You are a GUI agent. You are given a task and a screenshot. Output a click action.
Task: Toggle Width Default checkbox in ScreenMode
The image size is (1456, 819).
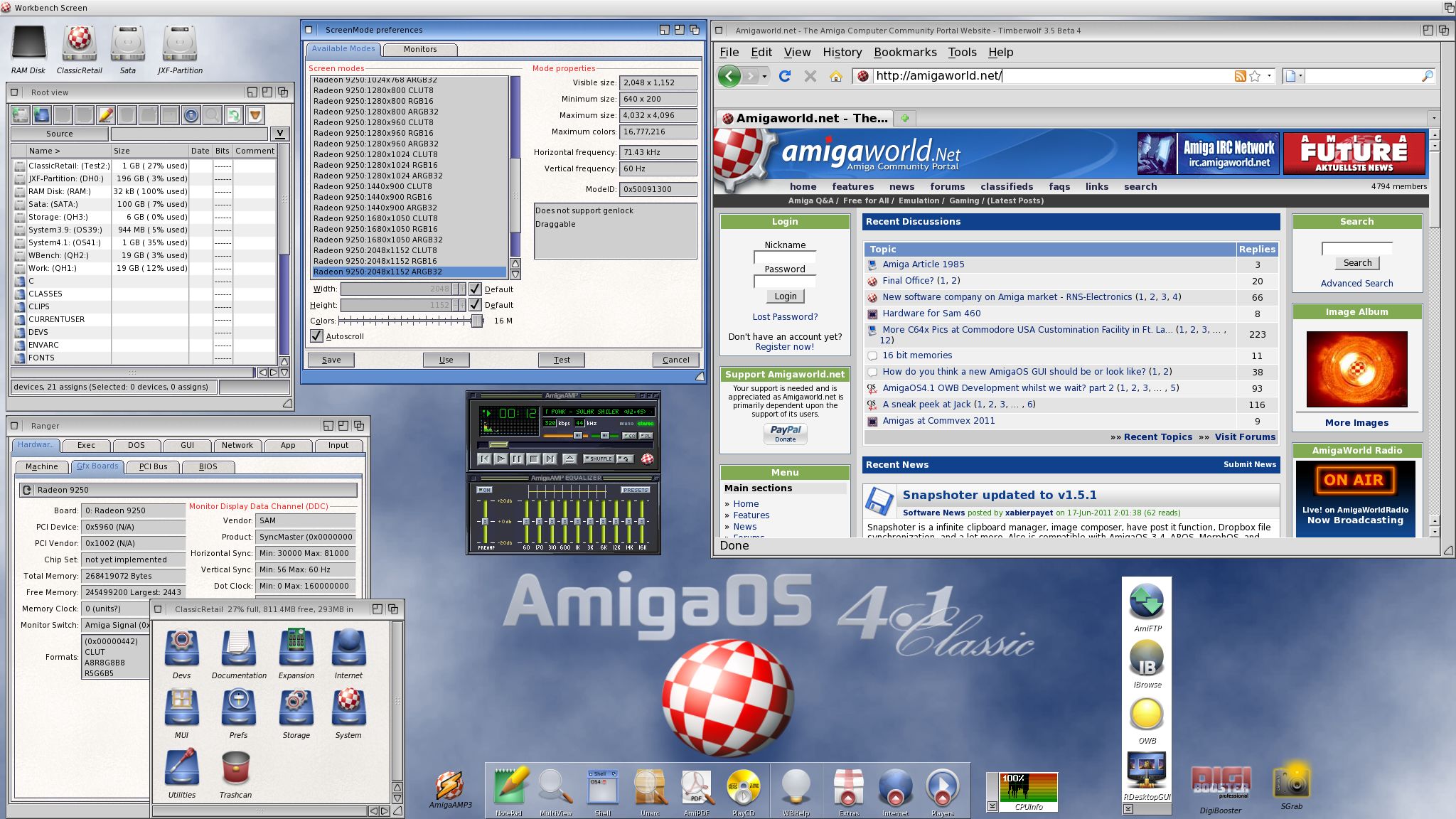click(x=475, y=289)
